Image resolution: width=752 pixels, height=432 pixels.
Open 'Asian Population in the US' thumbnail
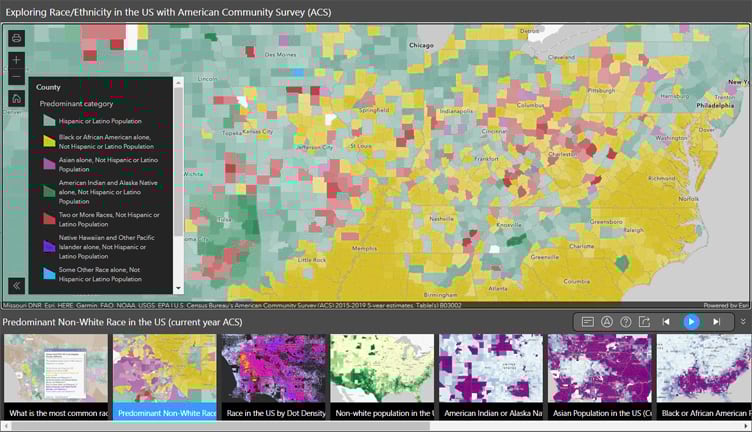(600, 377)
